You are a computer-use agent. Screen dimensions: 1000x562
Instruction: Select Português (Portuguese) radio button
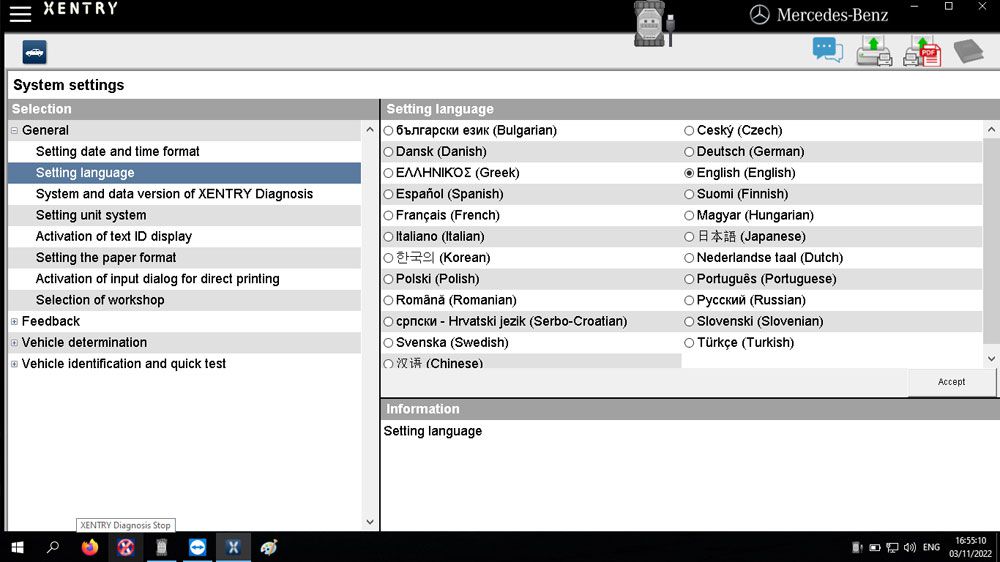pyautogui.click(x=689, y=279)
